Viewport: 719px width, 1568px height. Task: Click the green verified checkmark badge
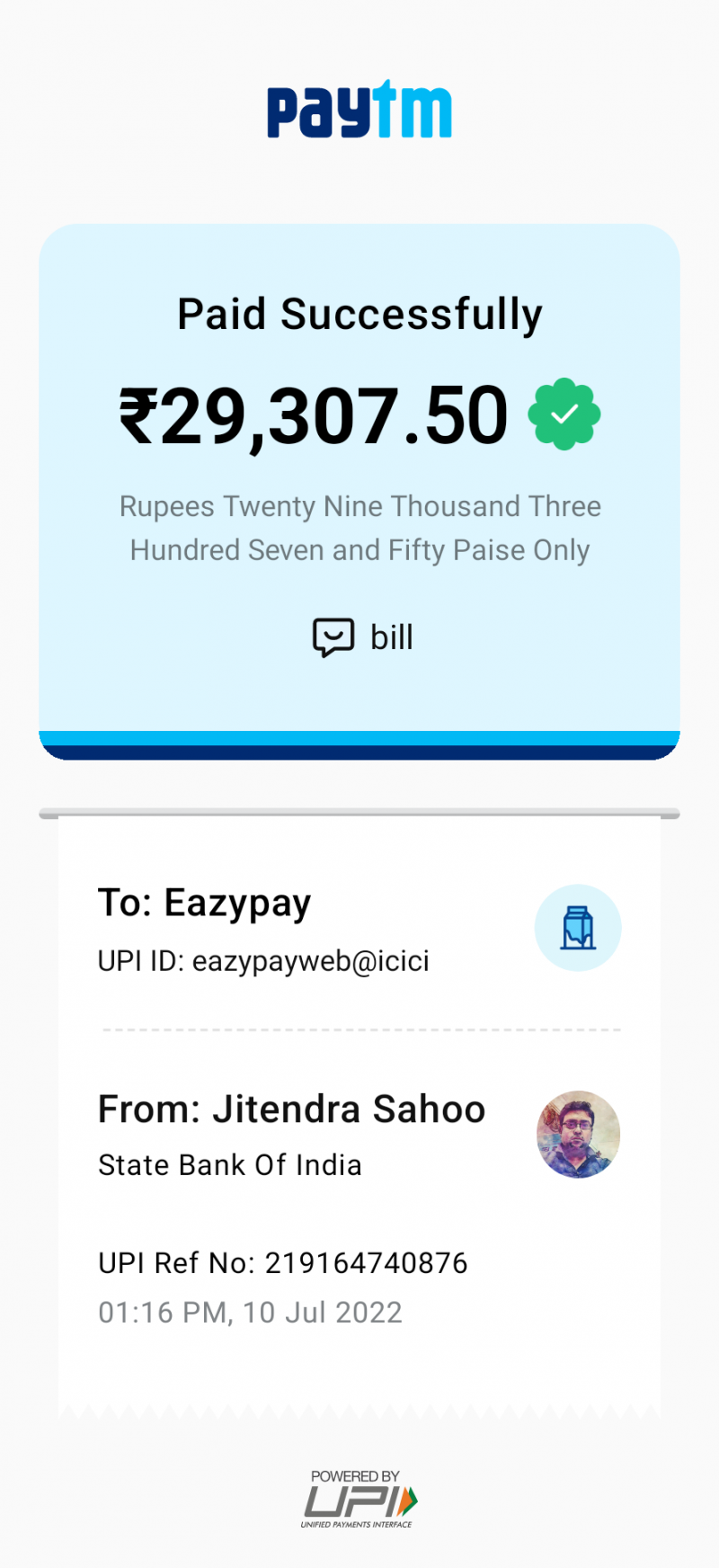[x=564, y=414]
